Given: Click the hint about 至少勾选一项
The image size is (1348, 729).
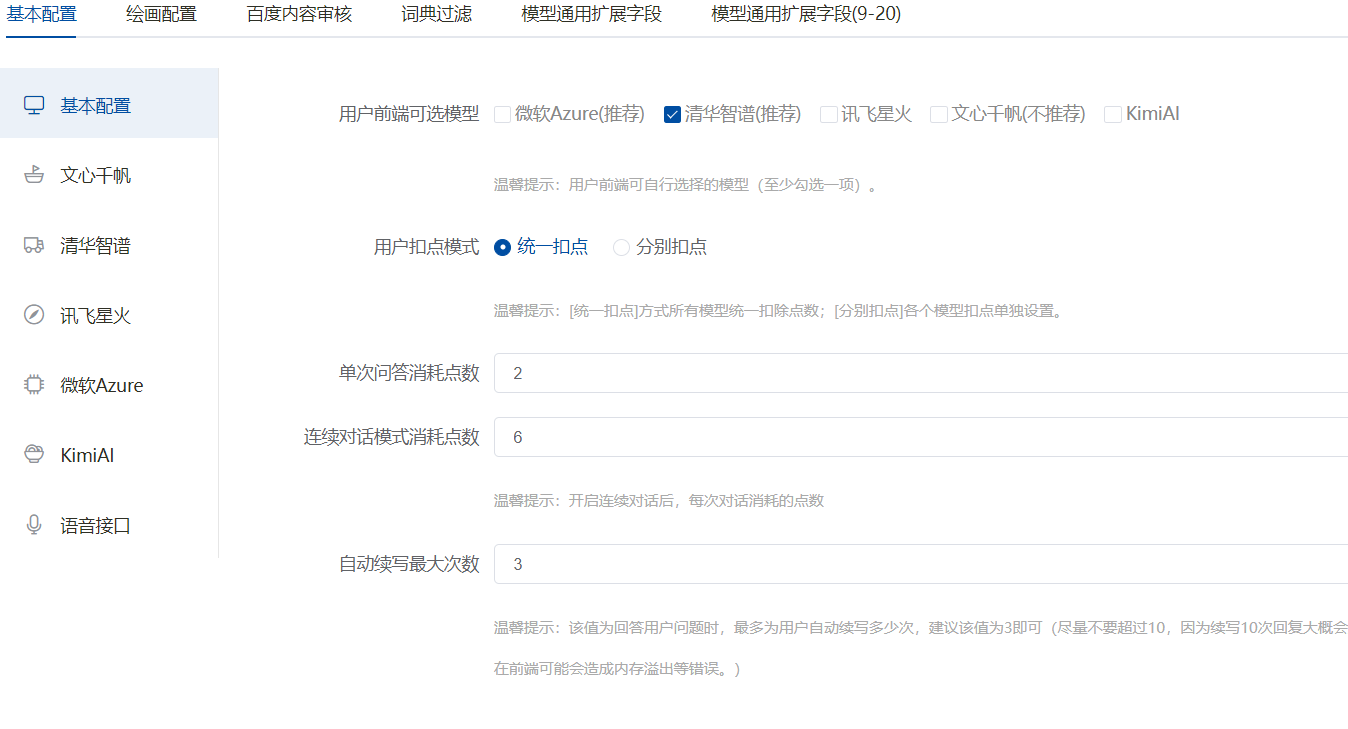Looking at the screenshot, I should 685,185.
